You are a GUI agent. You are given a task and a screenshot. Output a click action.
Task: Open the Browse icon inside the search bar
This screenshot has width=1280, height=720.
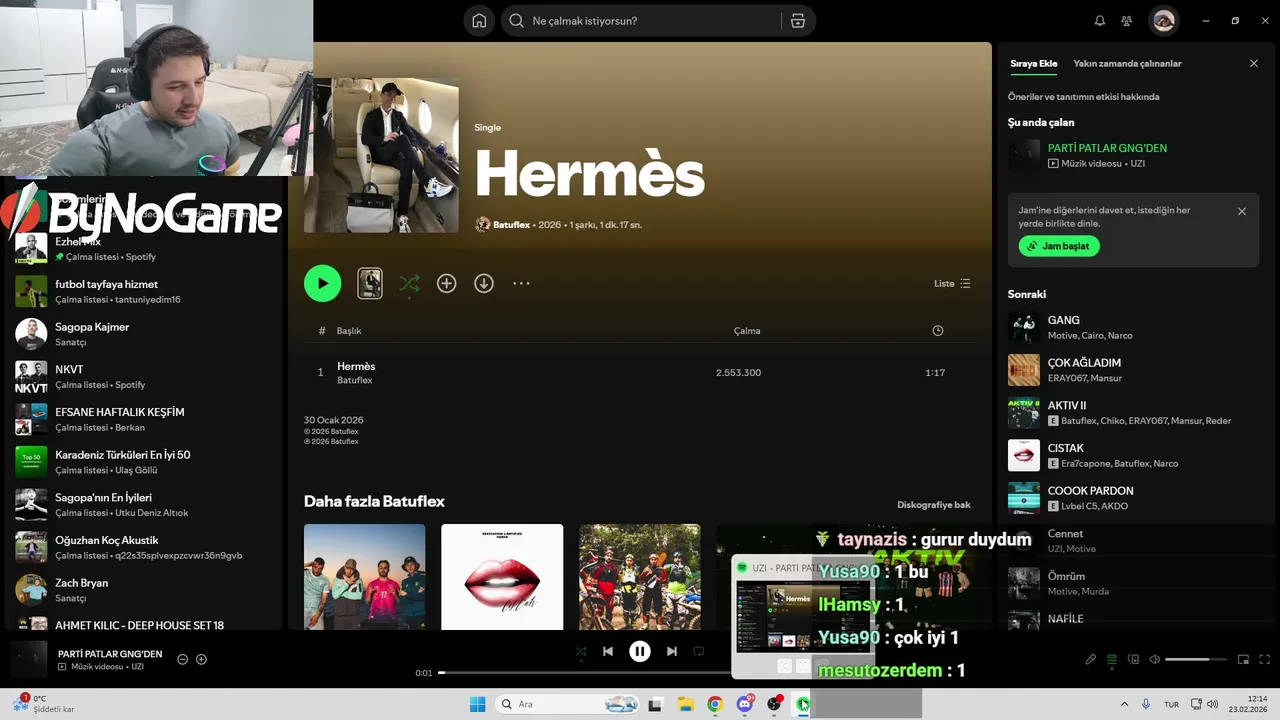click(x=797, y=21)
